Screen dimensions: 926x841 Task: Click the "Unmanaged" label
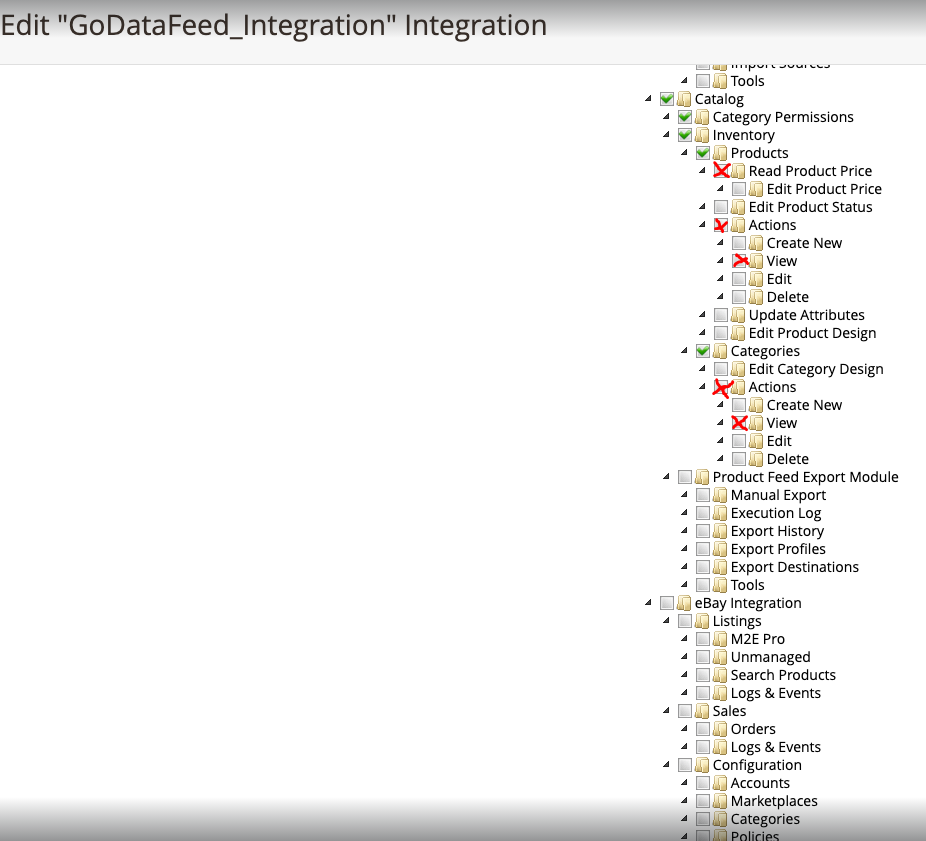click(771, 657)
